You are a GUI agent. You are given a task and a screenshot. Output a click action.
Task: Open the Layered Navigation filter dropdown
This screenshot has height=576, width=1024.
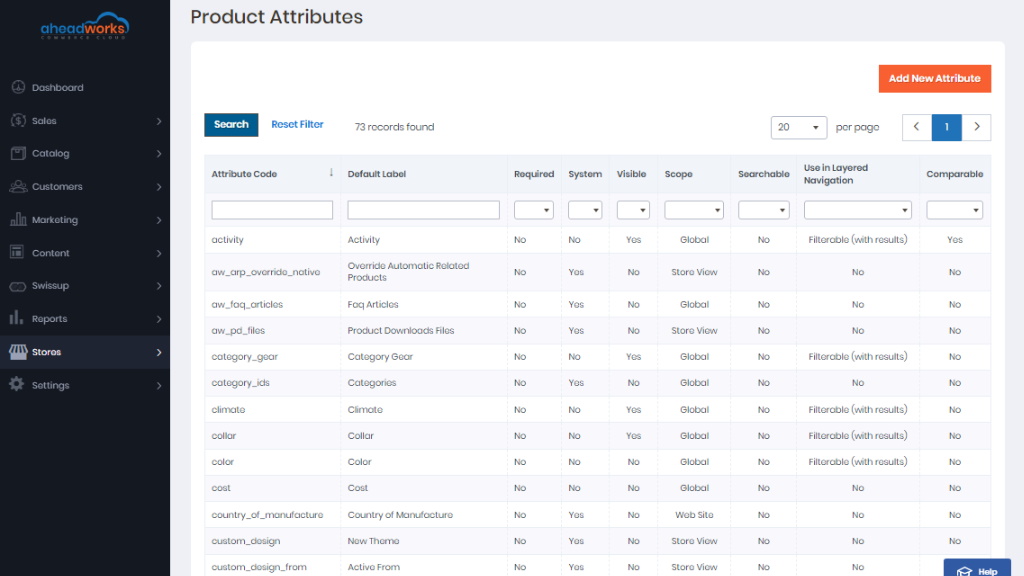pyautogui.click(x=857, y=210)
